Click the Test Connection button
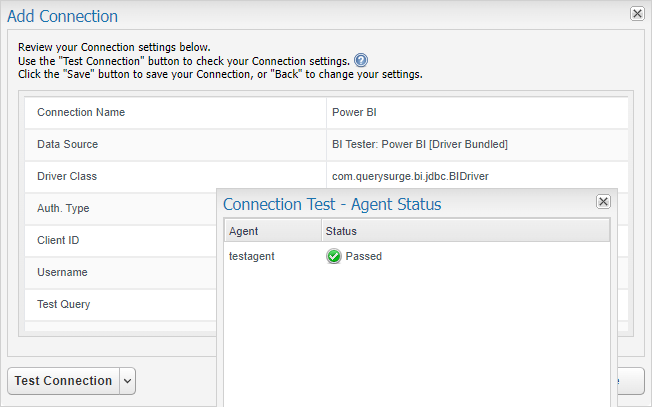 tap(64, 381)
